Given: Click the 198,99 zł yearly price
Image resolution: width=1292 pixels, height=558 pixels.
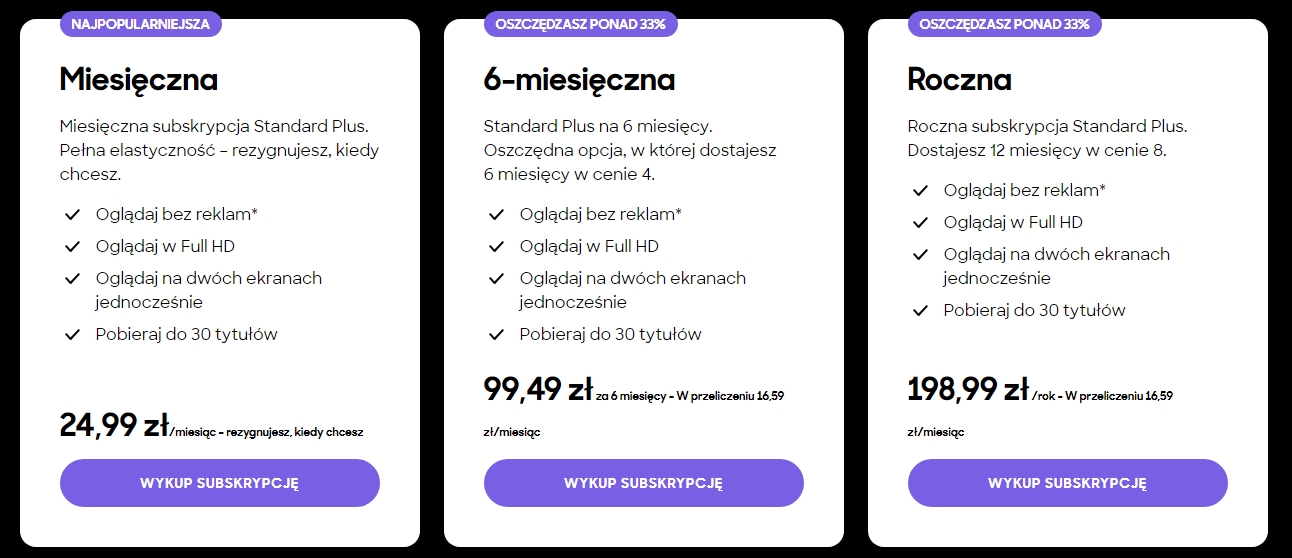Looking at the screenshot, I should coord(968,388).
